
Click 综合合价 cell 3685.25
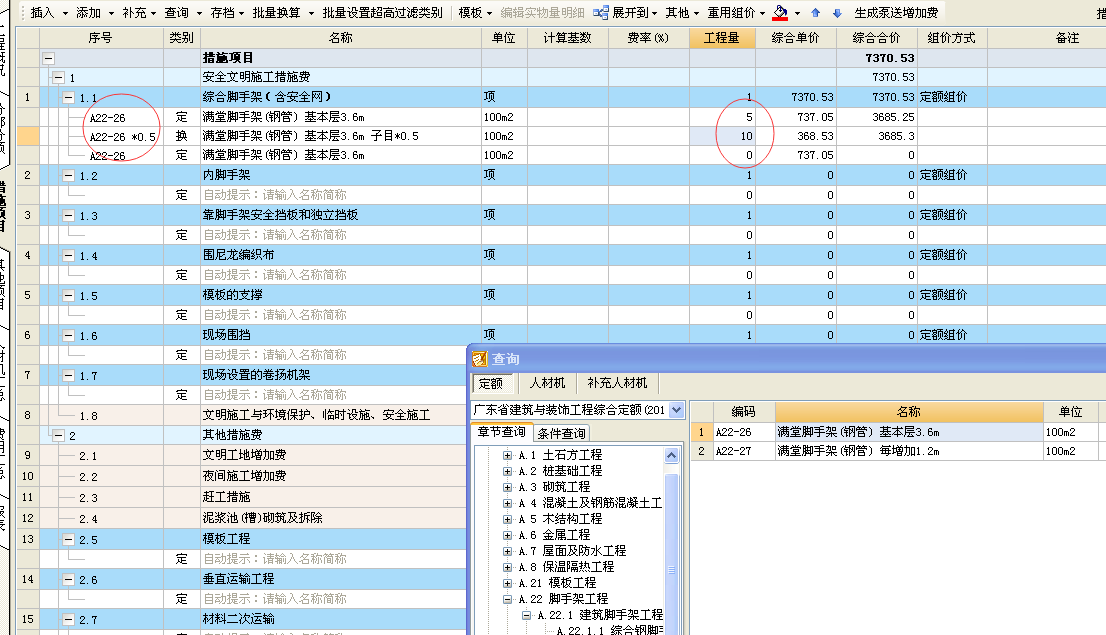coord(877,117)
